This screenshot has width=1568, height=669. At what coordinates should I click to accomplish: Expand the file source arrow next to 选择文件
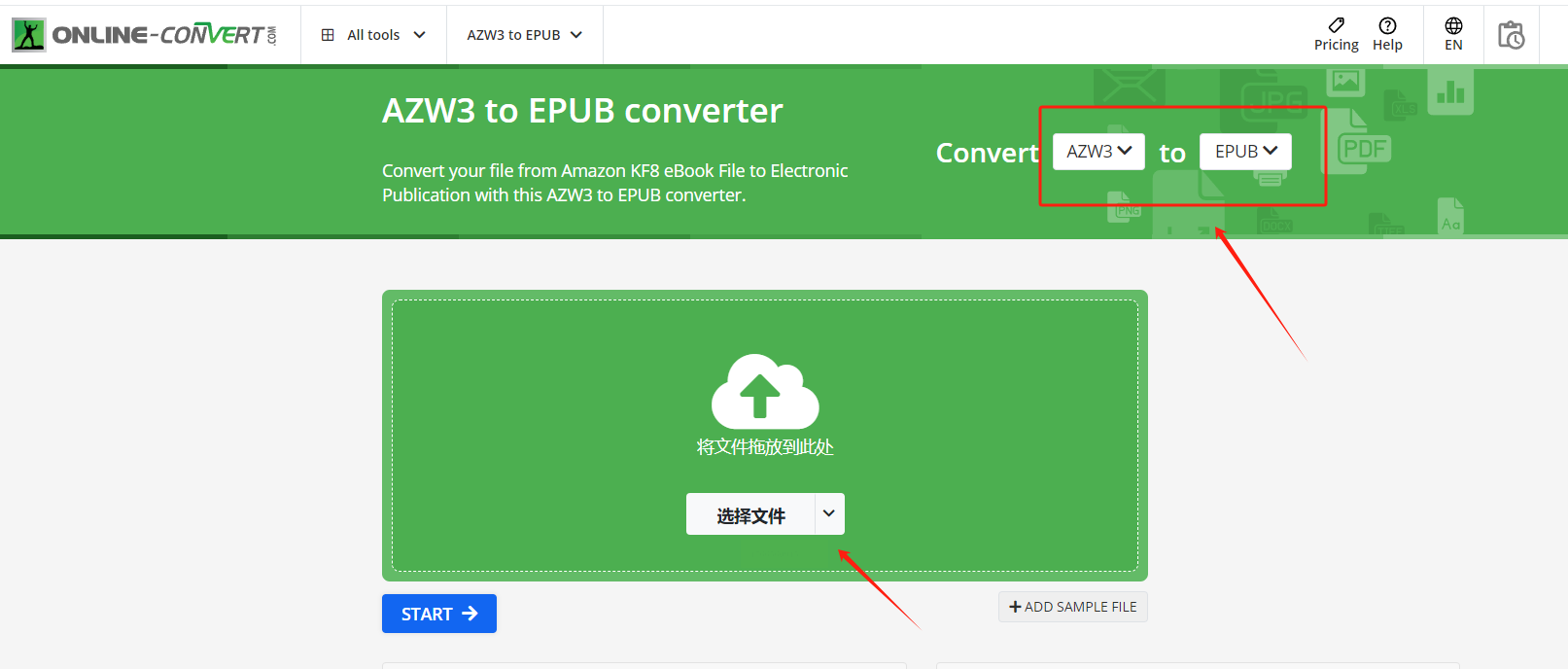829,514
